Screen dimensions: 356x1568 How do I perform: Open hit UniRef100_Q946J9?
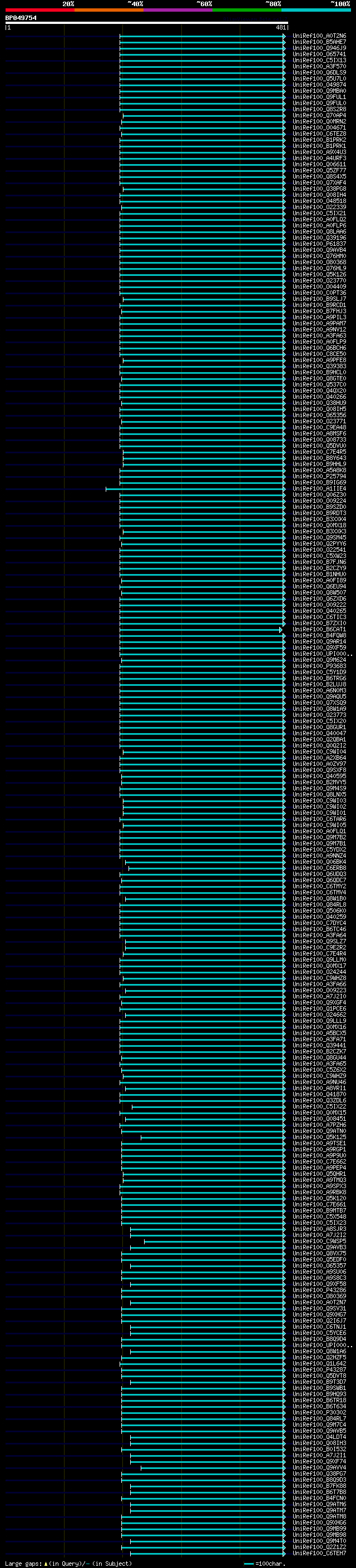319,48
